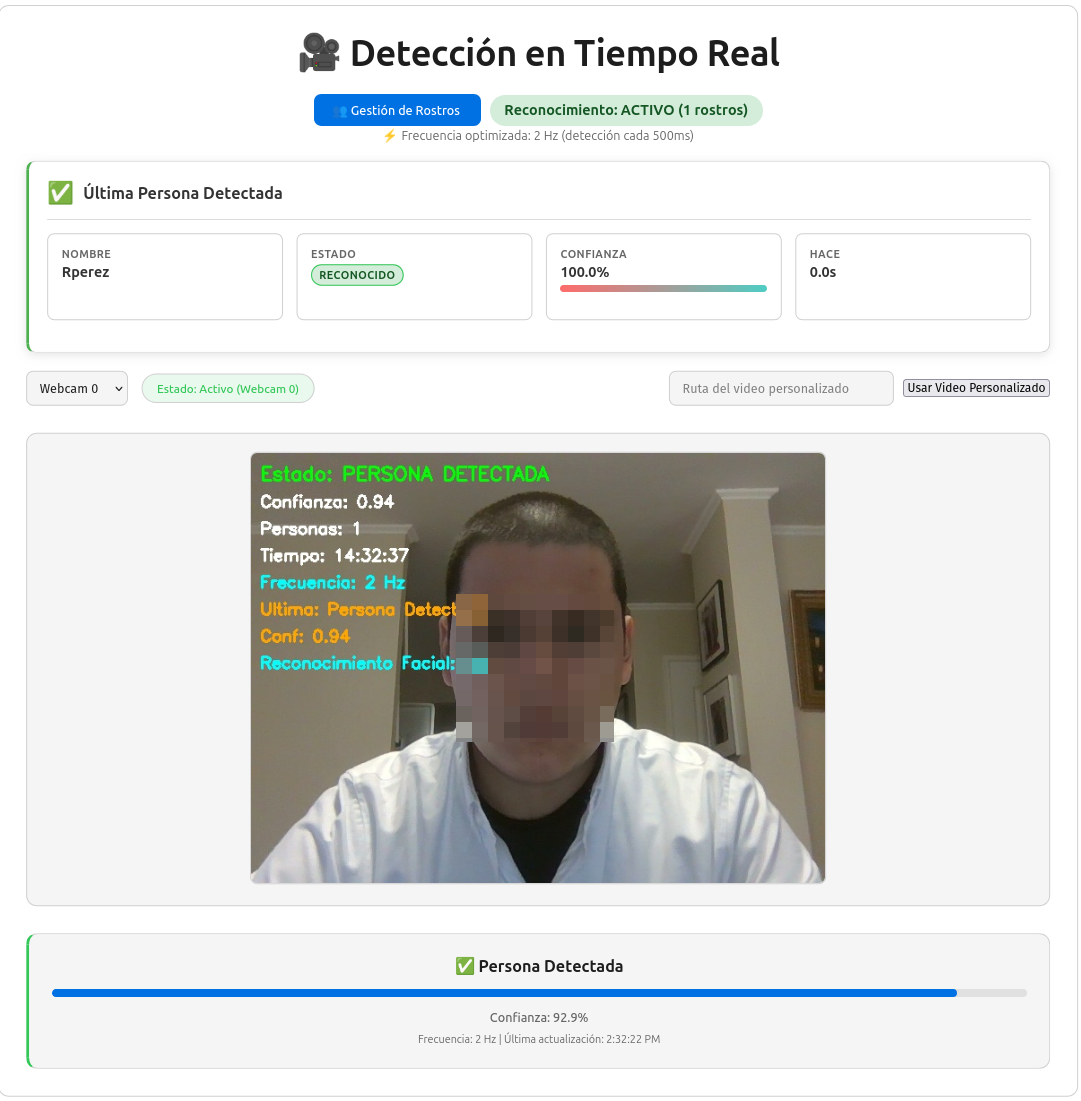Image resolution: width=1081 pixels, height=1101 pixels.
Task: Click the lightning bolt icon near frequency text
Action: click(390, 136)
